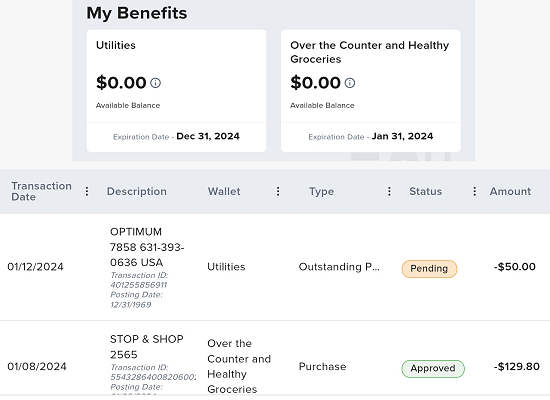Sort by the Description column header
Viewport: 550px width, 400px height.
tap(137, 191)
